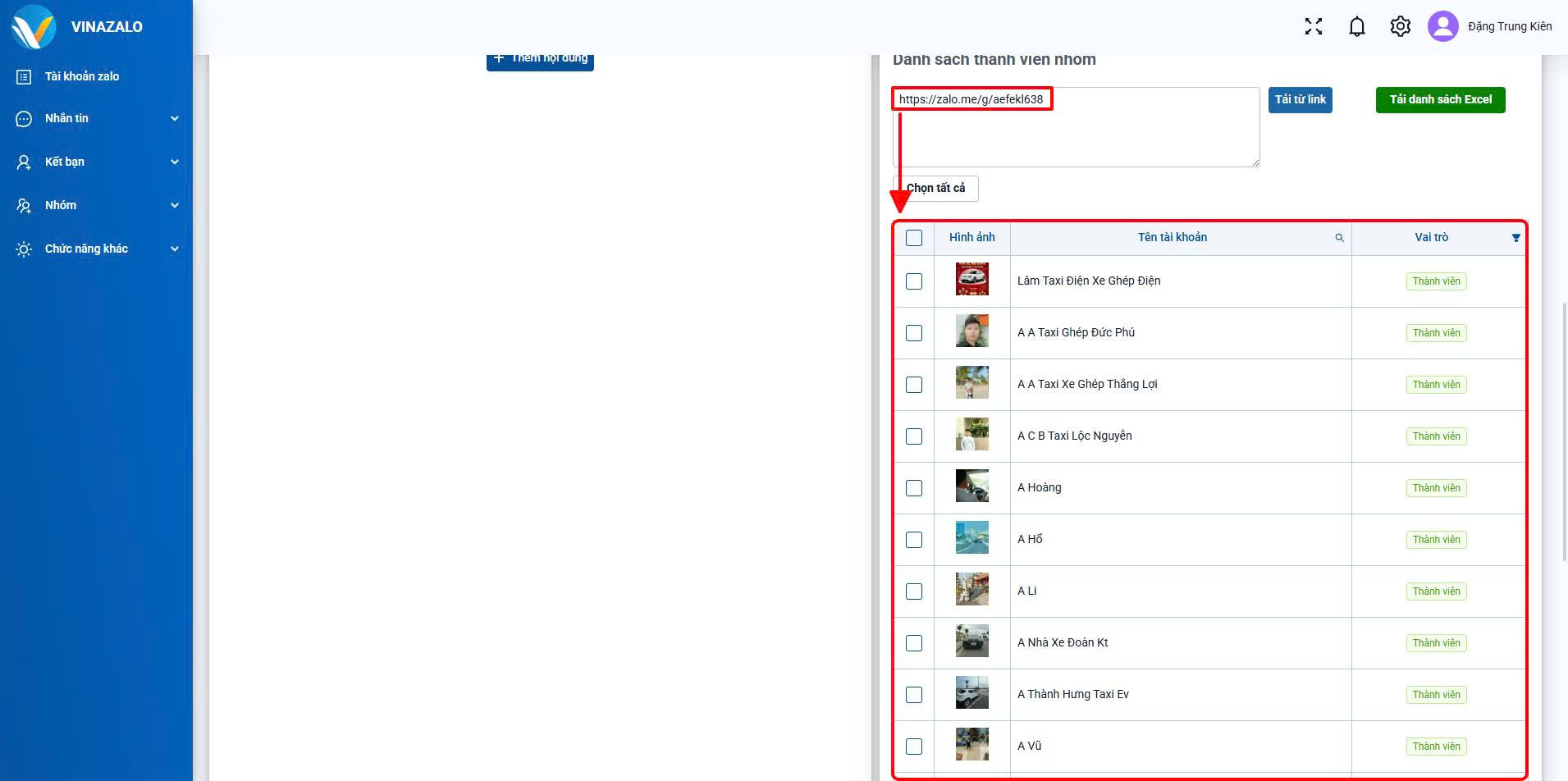Image resolution: width=1568 pixels, height=781 pixels.
Task: Expand the Chức năng khác submenu
Action: (97, 249)
